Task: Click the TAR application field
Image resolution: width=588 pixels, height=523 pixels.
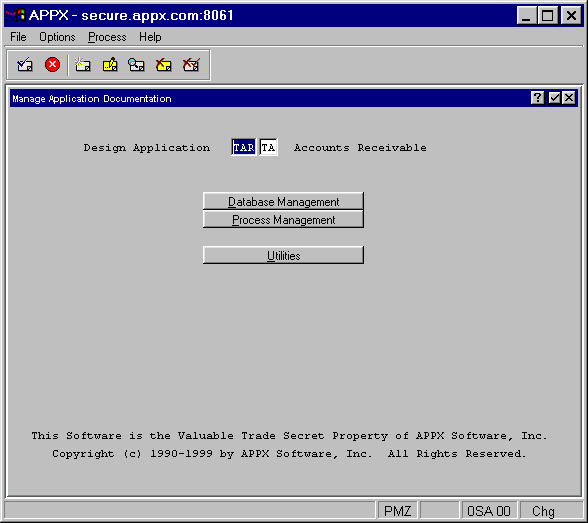Action: (x=244, y=147)
